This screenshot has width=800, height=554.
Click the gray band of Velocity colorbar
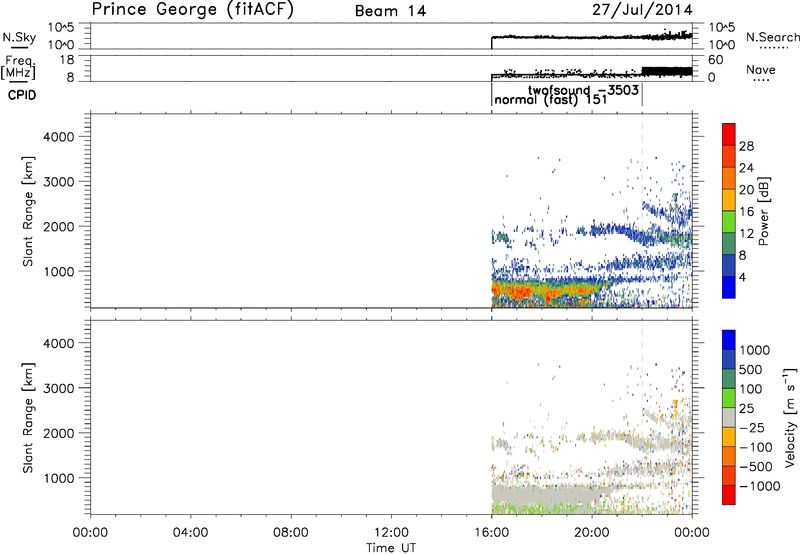point(729,417)
